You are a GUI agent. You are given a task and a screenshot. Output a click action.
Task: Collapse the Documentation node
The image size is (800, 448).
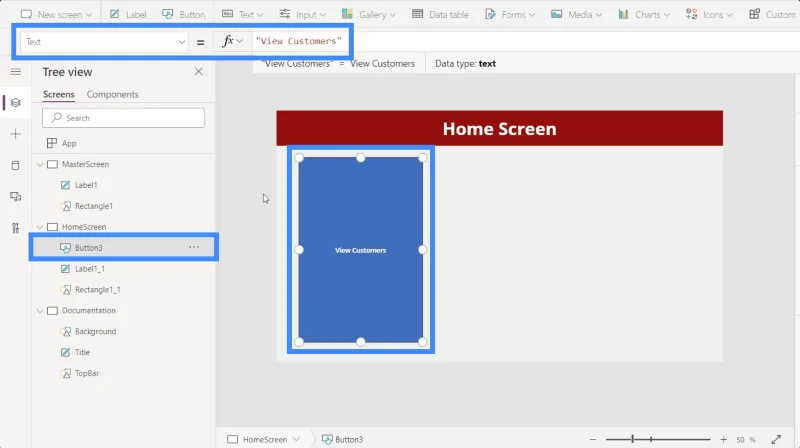40,311
